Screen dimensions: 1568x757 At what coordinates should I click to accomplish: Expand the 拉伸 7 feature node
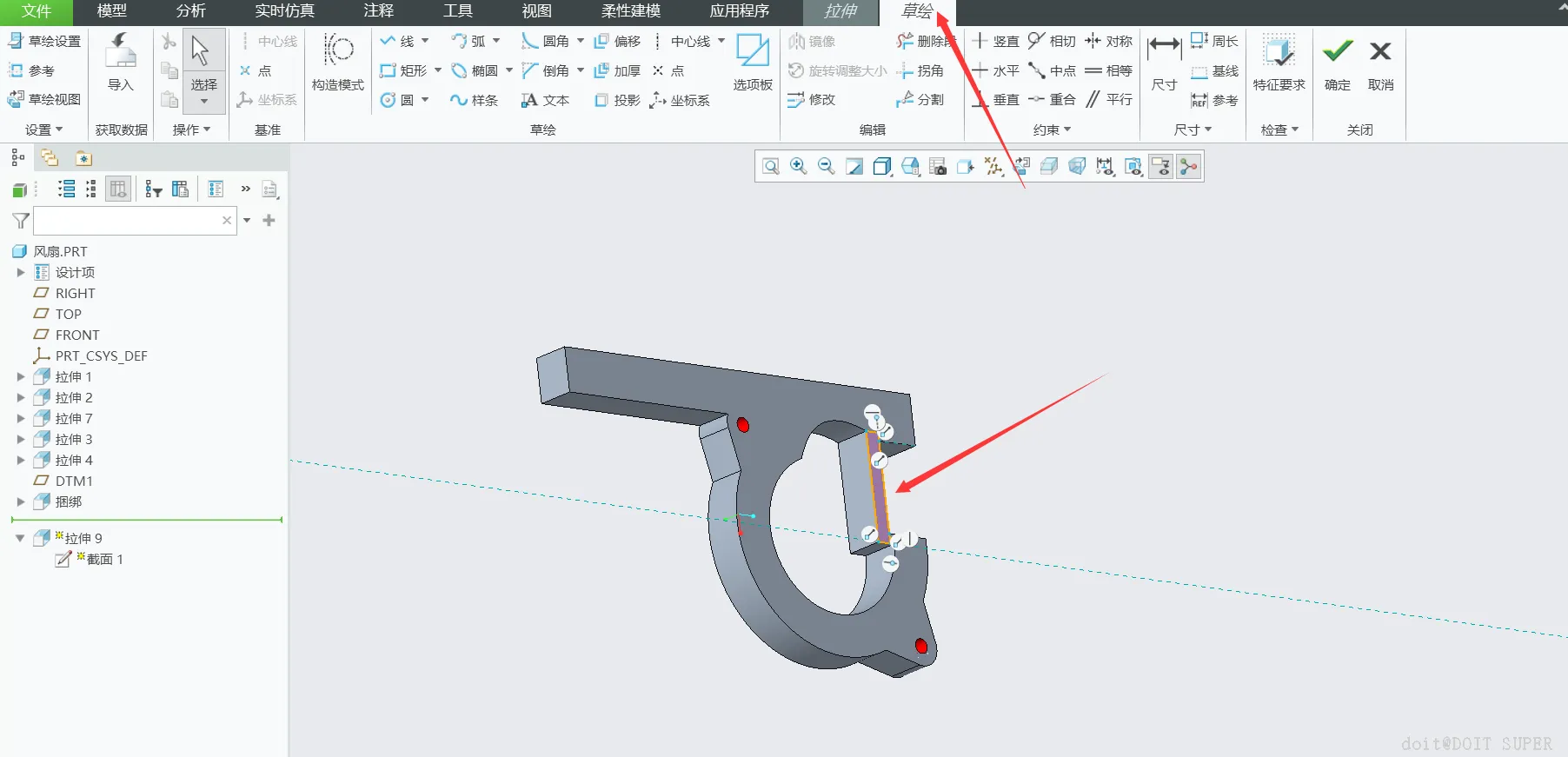[21, 419]
